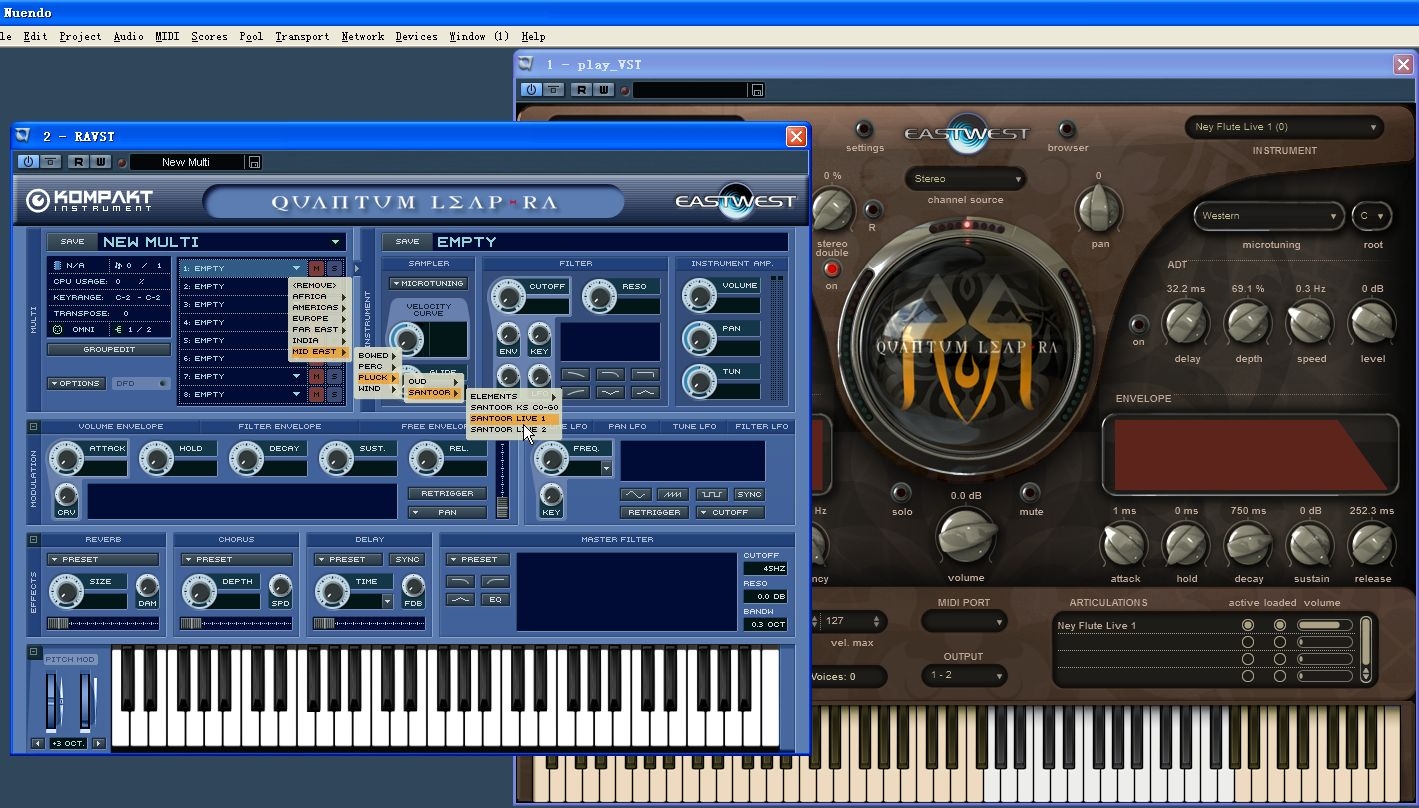
Task: Click the preset save icon in play_VST toolbar
Action: (x=757, y=90)
